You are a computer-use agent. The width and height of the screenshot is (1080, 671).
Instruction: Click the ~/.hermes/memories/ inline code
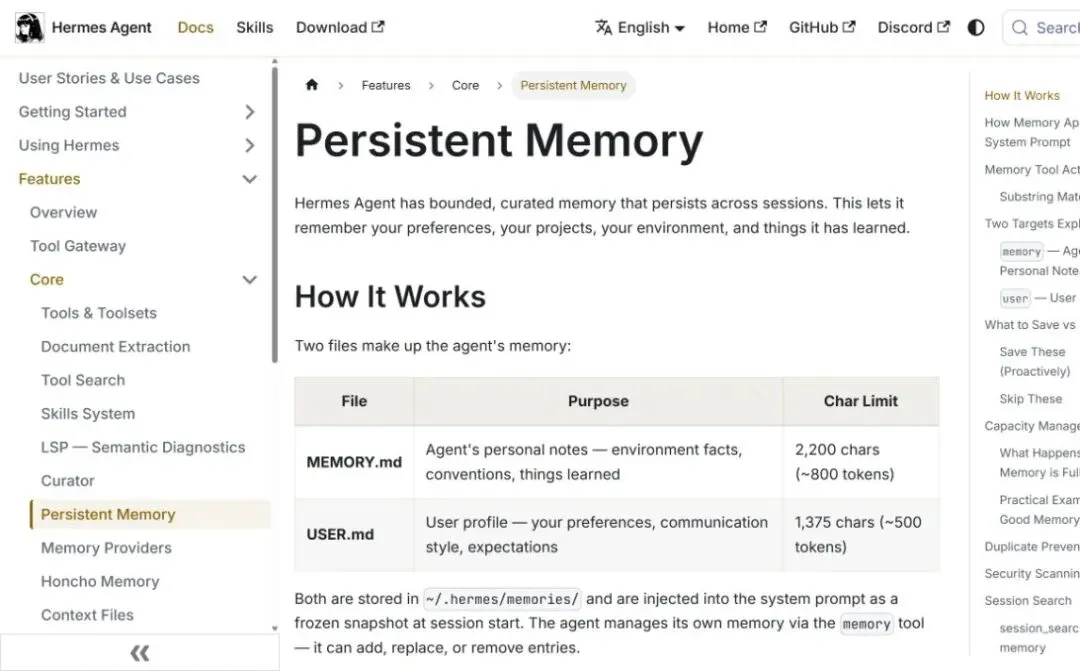[502, 599]
